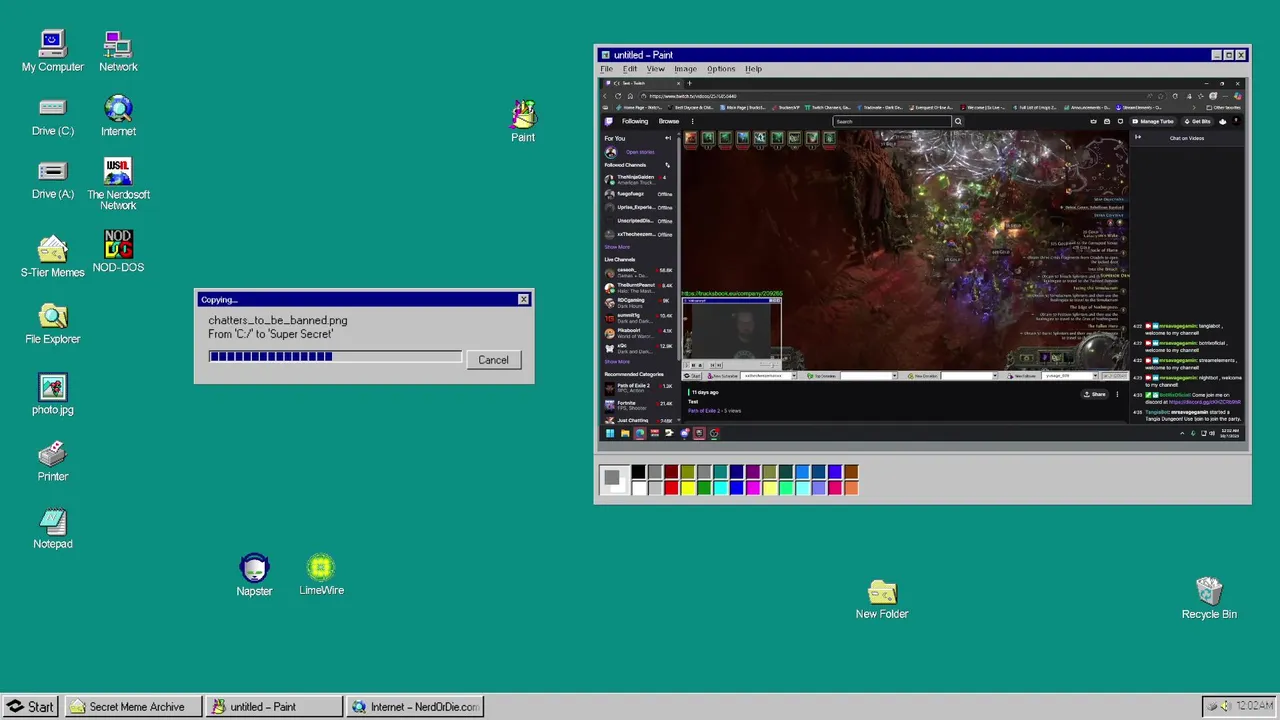Maximize the Paint window
1280x720 pixels.
(1229, 55)
